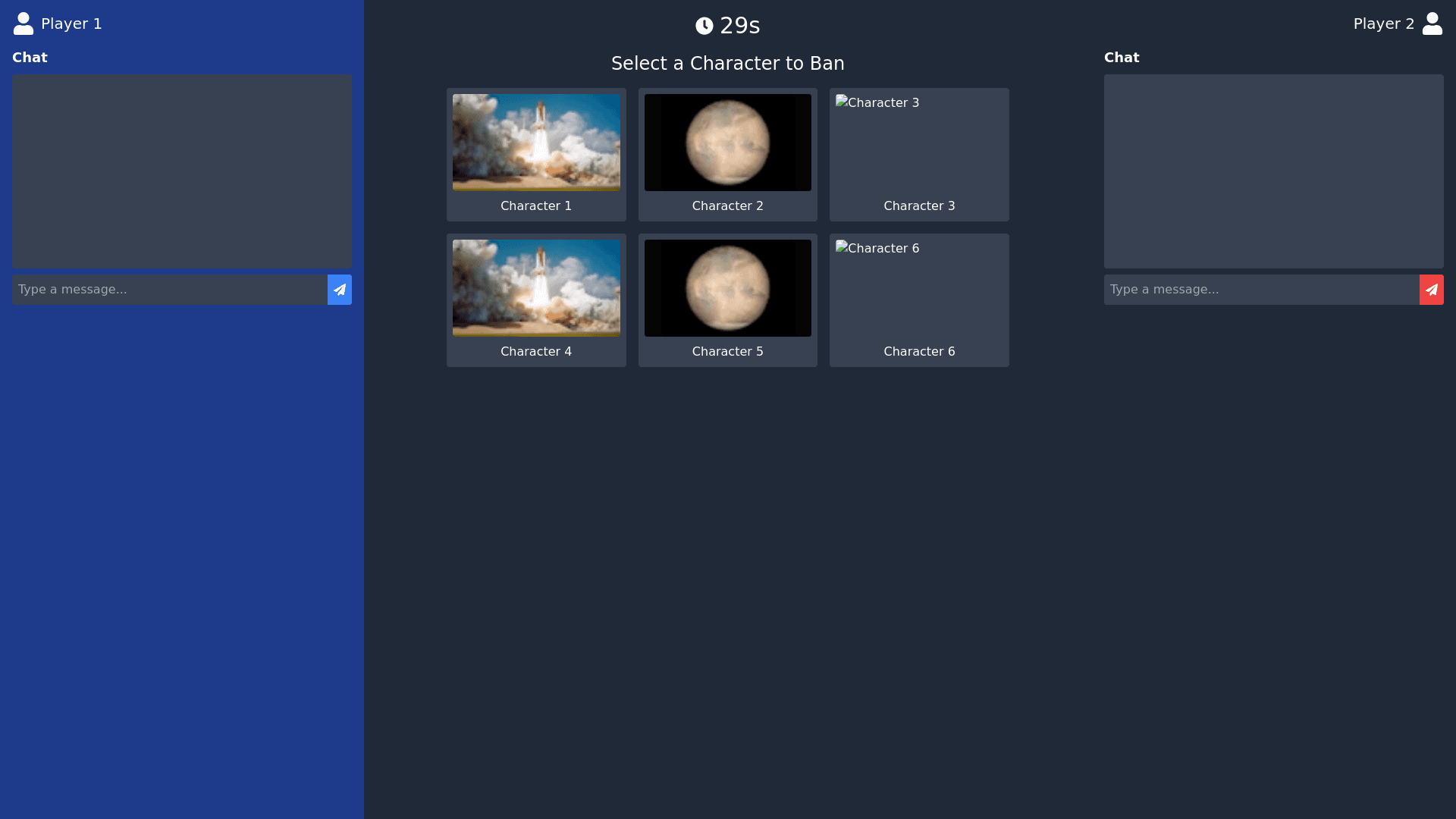Focus Player 1's message input field
The image size is (1456, 819).
tap(169, 290)
